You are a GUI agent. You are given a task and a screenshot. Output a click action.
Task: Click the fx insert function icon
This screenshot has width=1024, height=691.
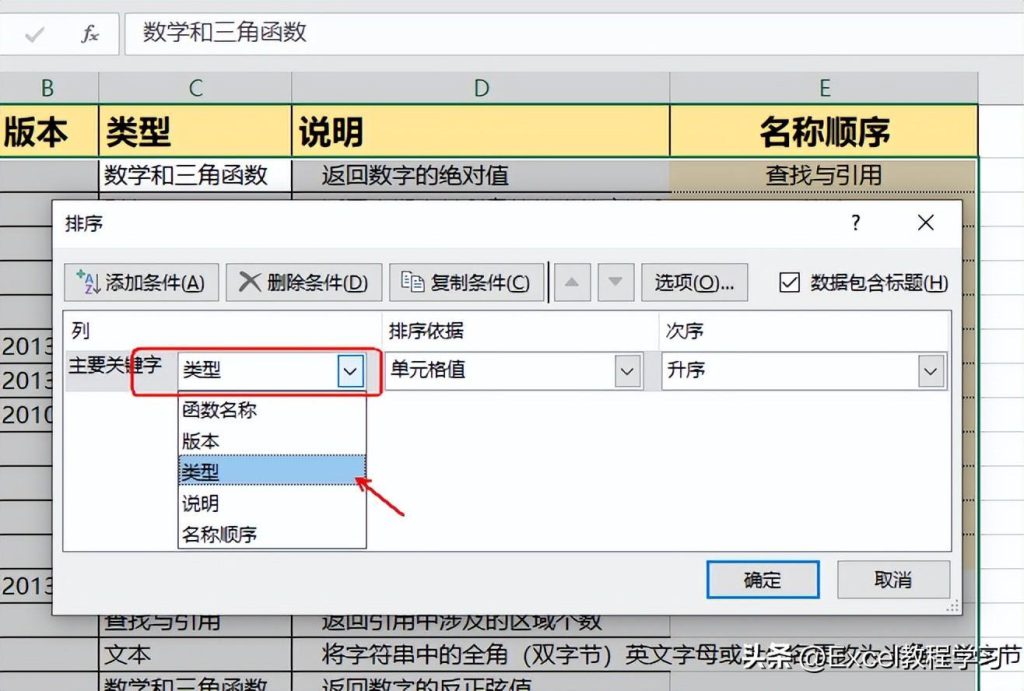pos(88,33)
